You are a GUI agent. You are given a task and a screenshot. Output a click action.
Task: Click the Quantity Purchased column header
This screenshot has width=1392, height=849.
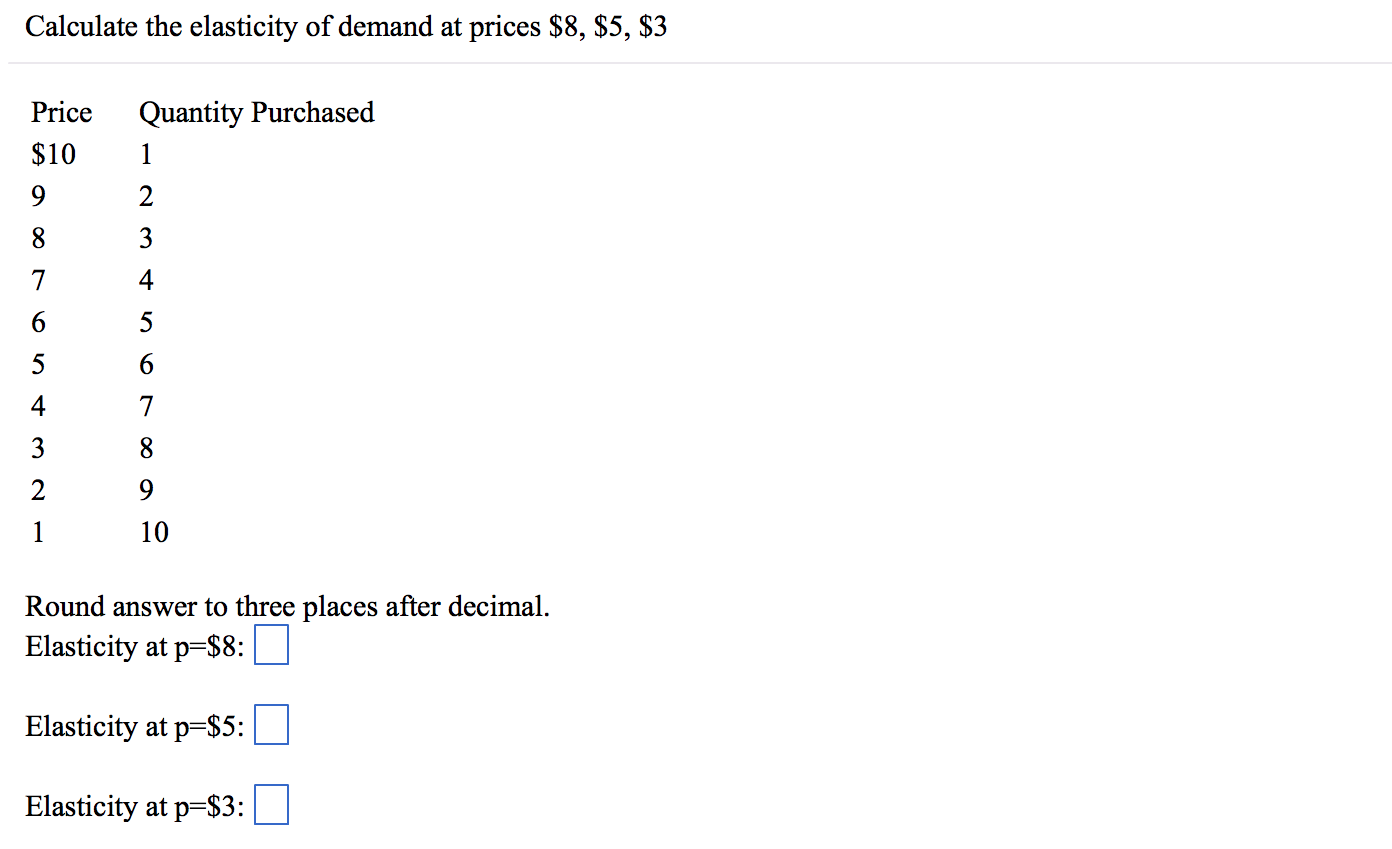257,113
